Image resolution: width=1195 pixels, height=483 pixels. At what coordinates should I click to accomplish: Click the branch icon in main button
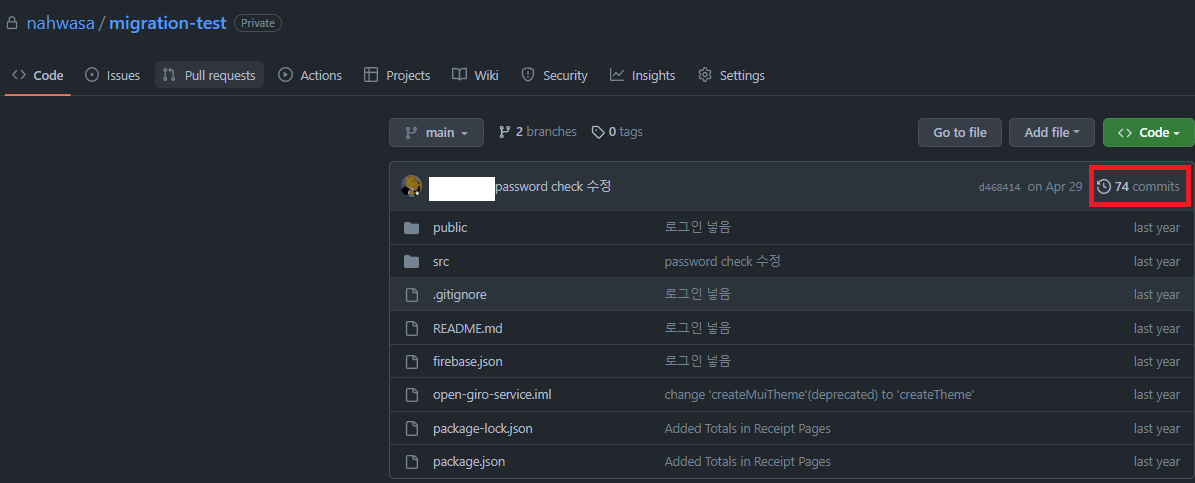point(411,133)
